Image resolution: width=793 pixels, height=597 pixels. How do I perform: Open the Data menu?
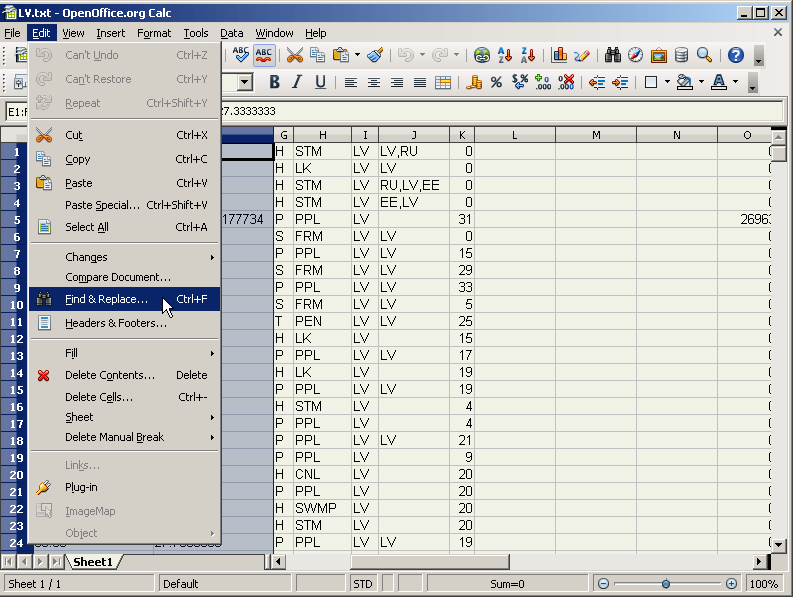click(232, 33)
